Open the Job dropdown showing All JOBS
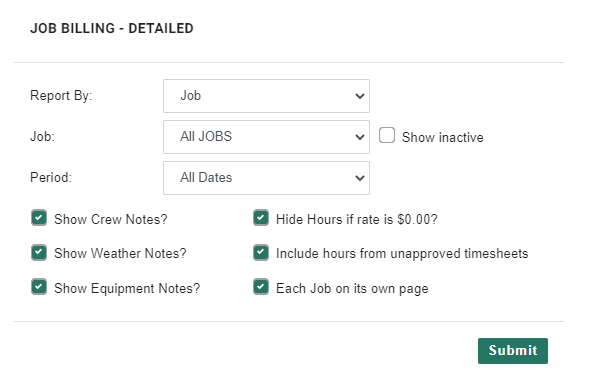The width and height of the screenshot is (591, 376). pyautogui.click(x=266, y=137)
